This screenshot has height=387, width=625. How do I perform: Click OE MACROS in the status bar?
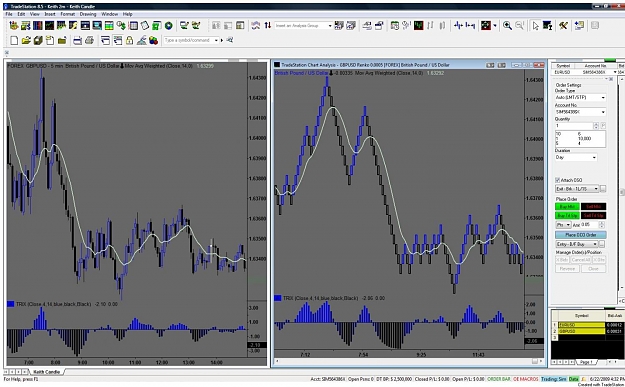click(526, 379)
